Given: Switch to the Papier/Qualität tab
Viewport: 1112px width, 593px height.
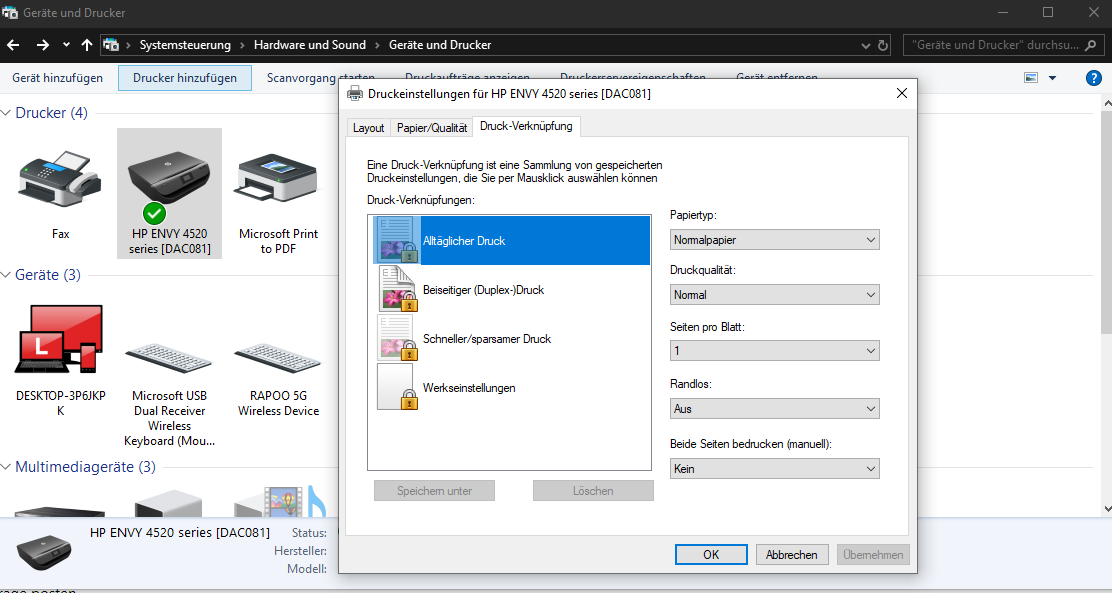Looking at the screenshot, I should pyautogui.click(x=431, y=128).
